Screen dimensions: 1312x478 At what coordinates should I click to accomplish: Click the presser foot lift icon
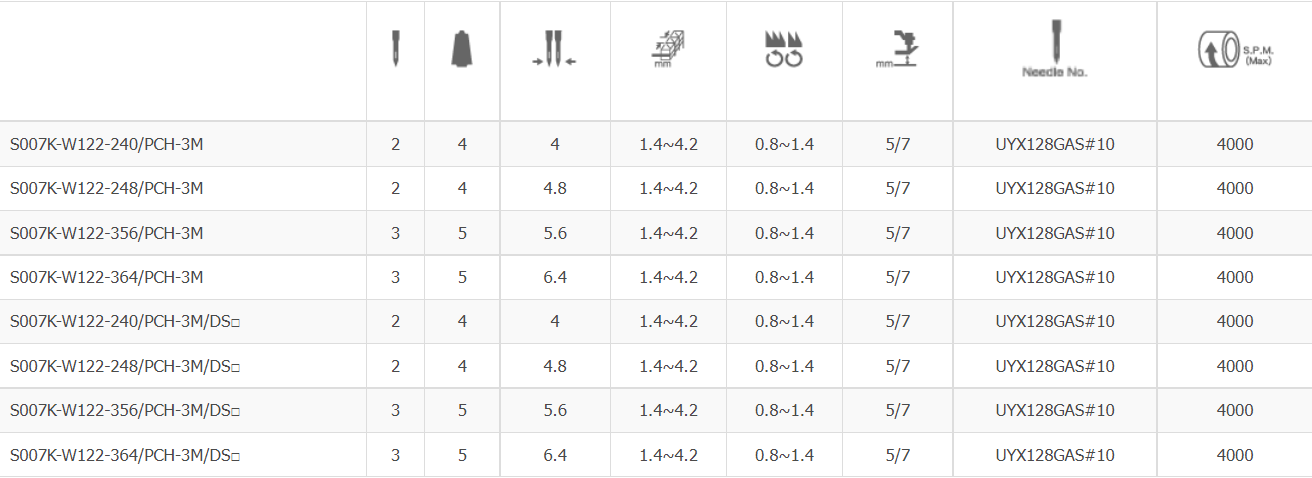click(x=897, y=50)
